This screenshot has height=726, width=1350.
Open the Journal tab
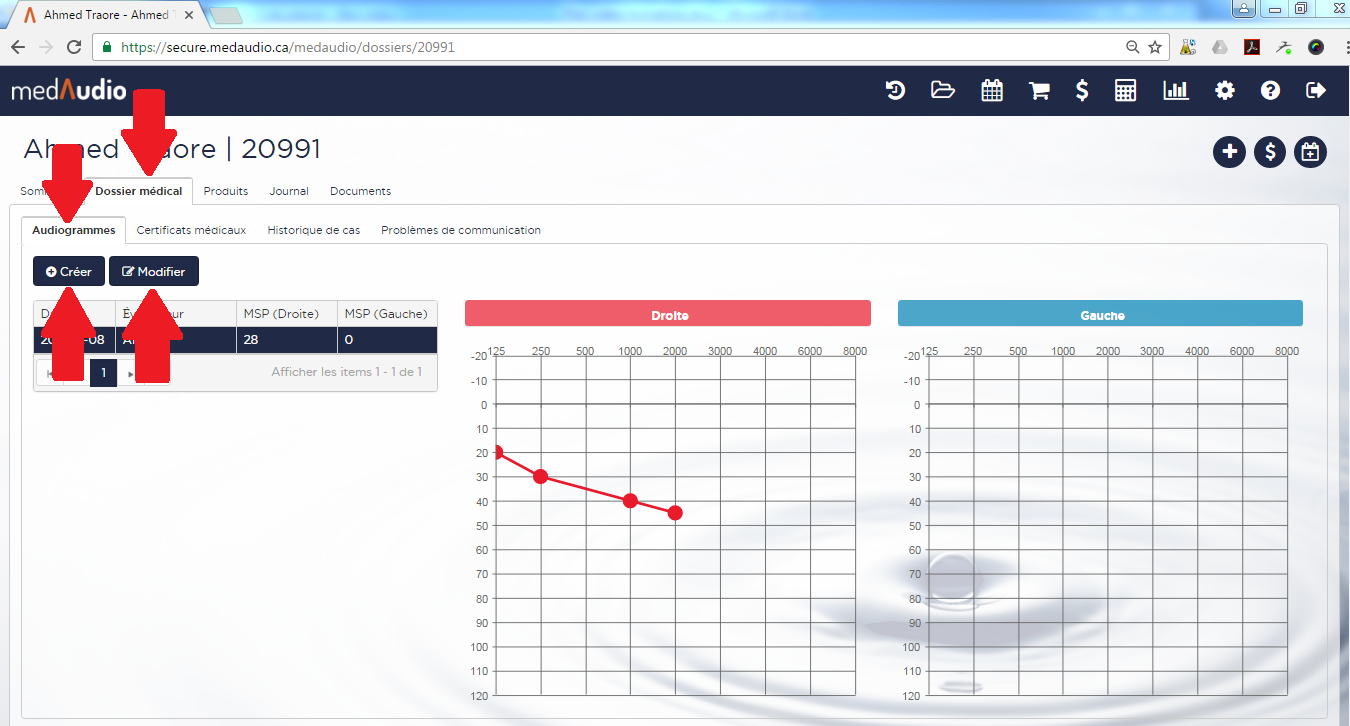(289, 191)
